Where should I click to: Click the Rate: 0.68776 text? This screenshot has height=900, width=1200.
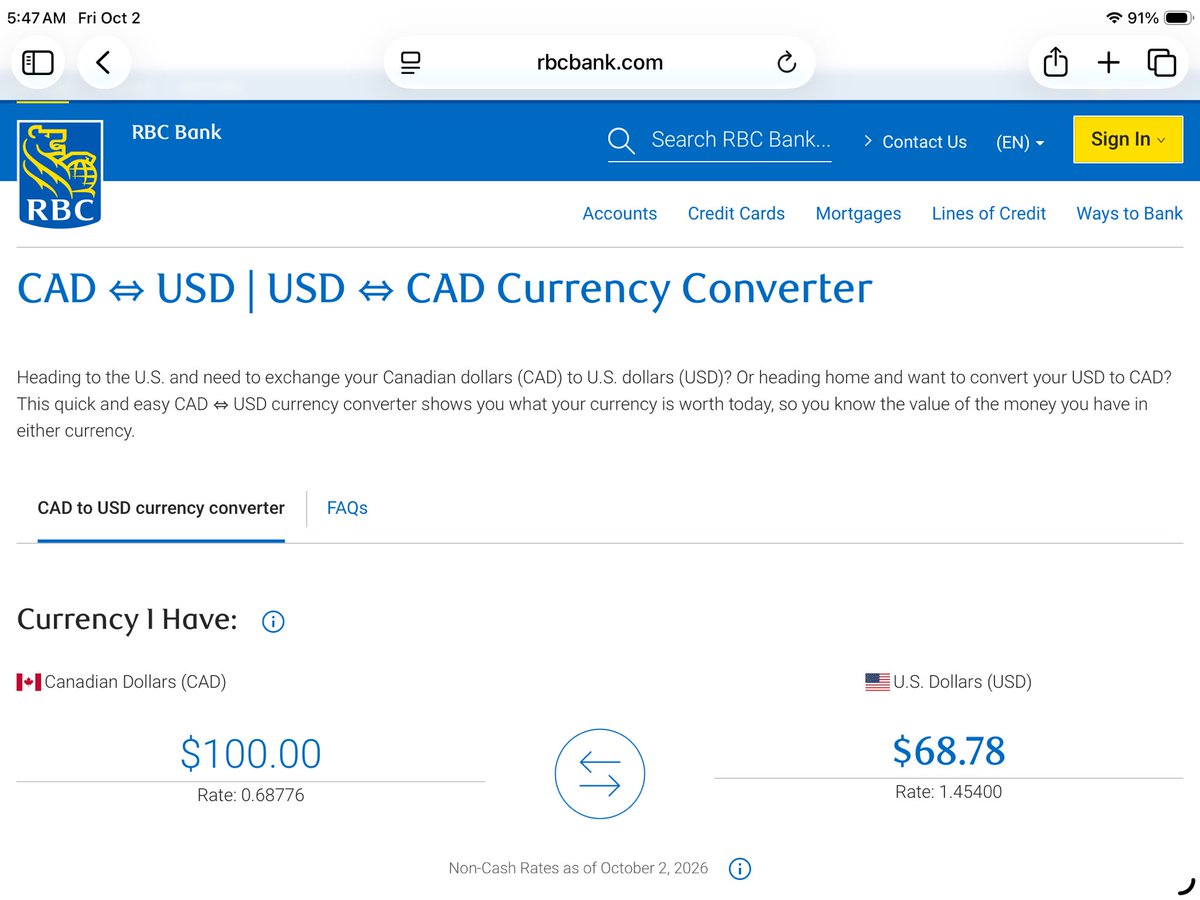click(x=250, y=795)
